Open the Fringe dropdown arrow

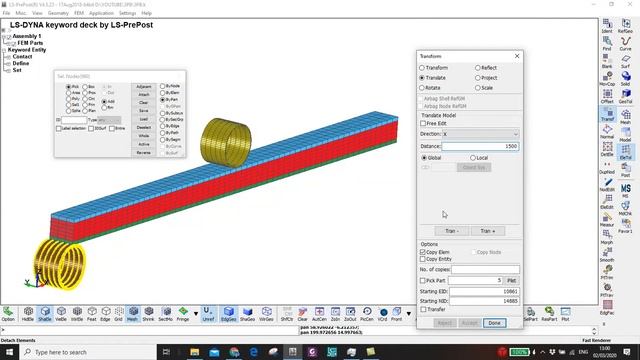click(196, 313)
